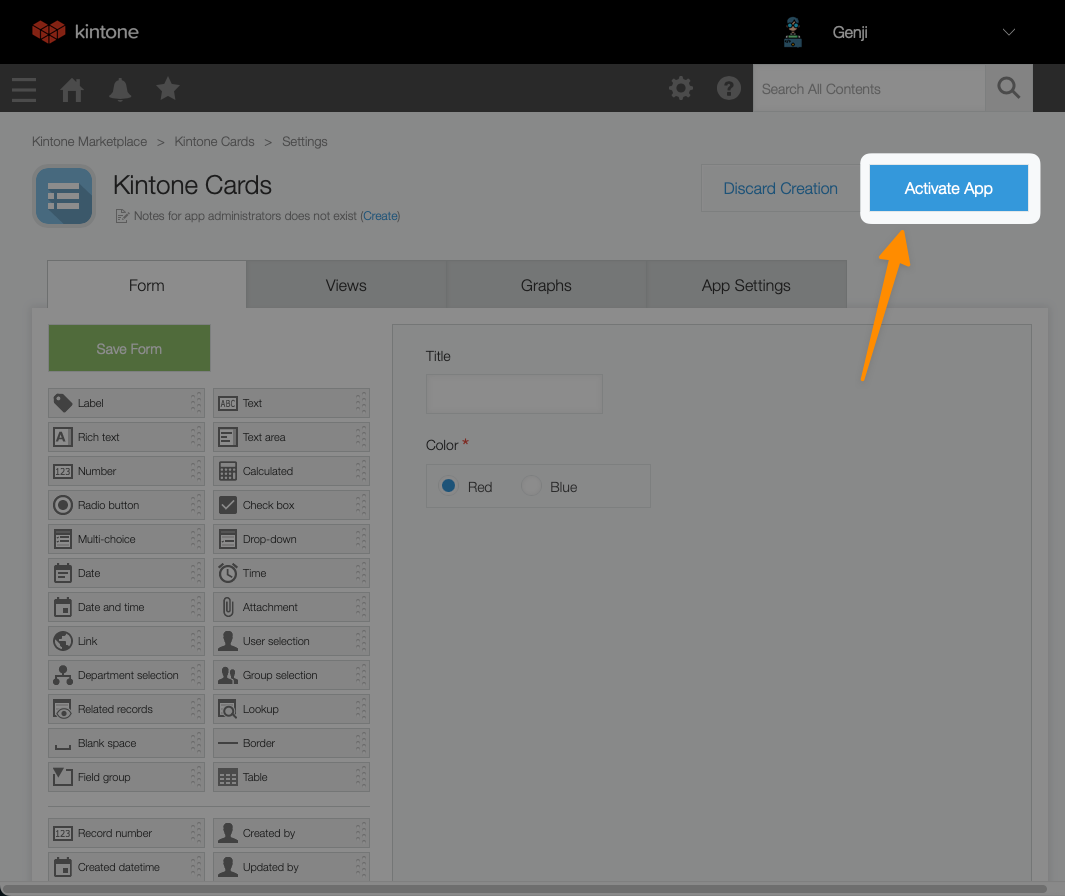The image size is (1065, 896).
Task: Open the settings gear icon
Action: pos(681,88)
